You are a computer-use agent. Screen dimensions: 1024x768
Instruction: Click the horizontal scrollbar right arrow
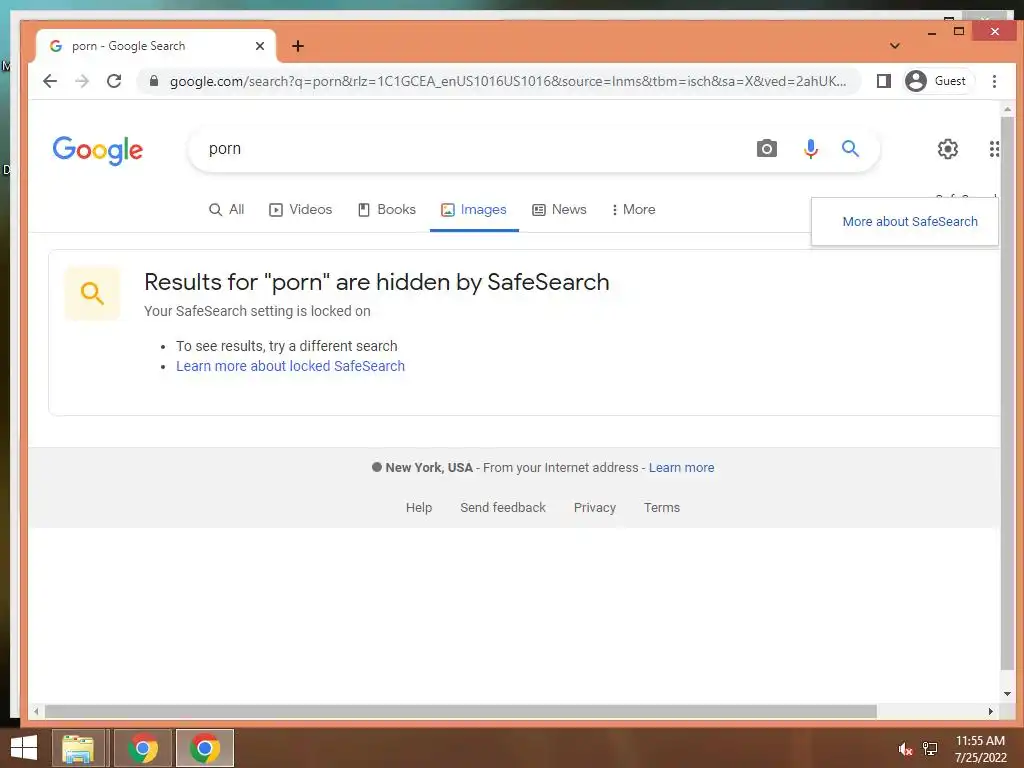[991, 711]
